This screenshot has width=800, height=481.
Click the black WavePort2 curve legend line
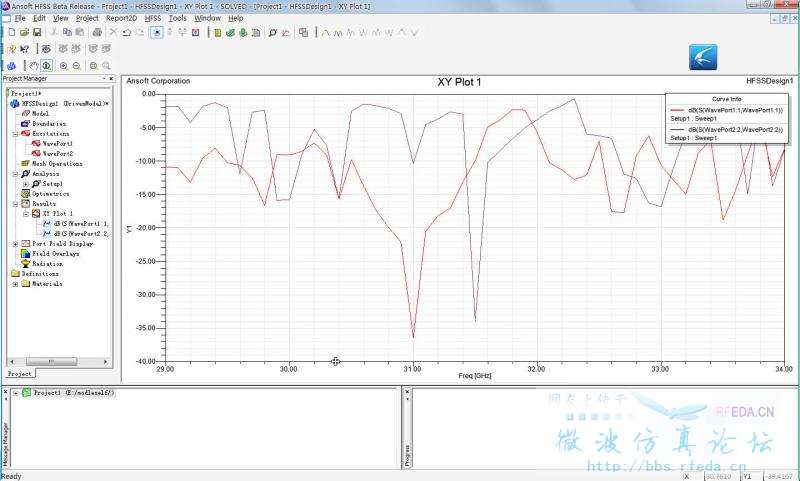pos(676,130)
